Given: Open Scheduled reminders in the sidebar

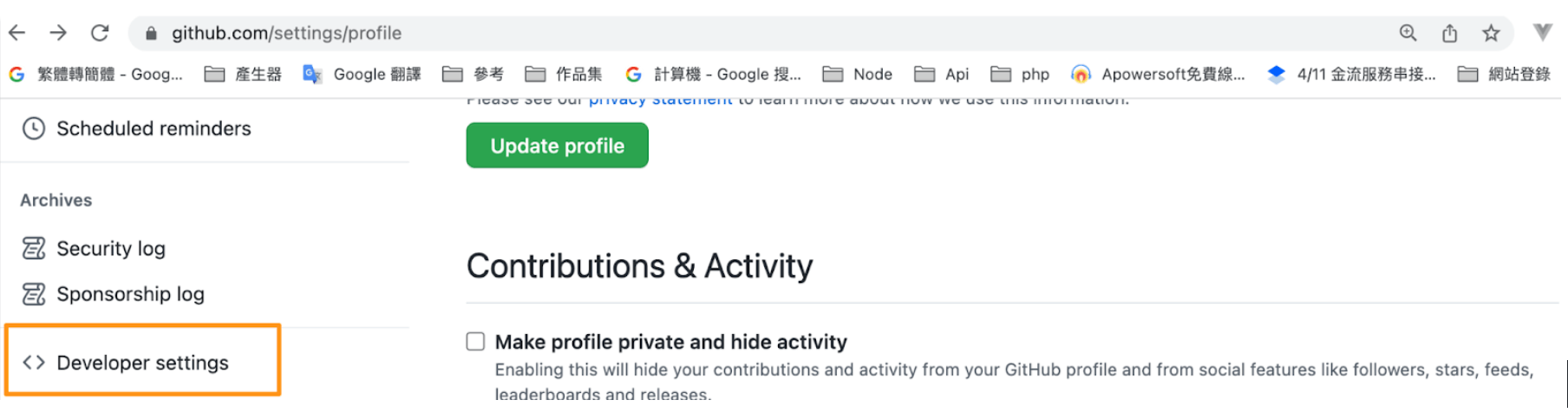Looking at the screenshot, I should 154,129.
